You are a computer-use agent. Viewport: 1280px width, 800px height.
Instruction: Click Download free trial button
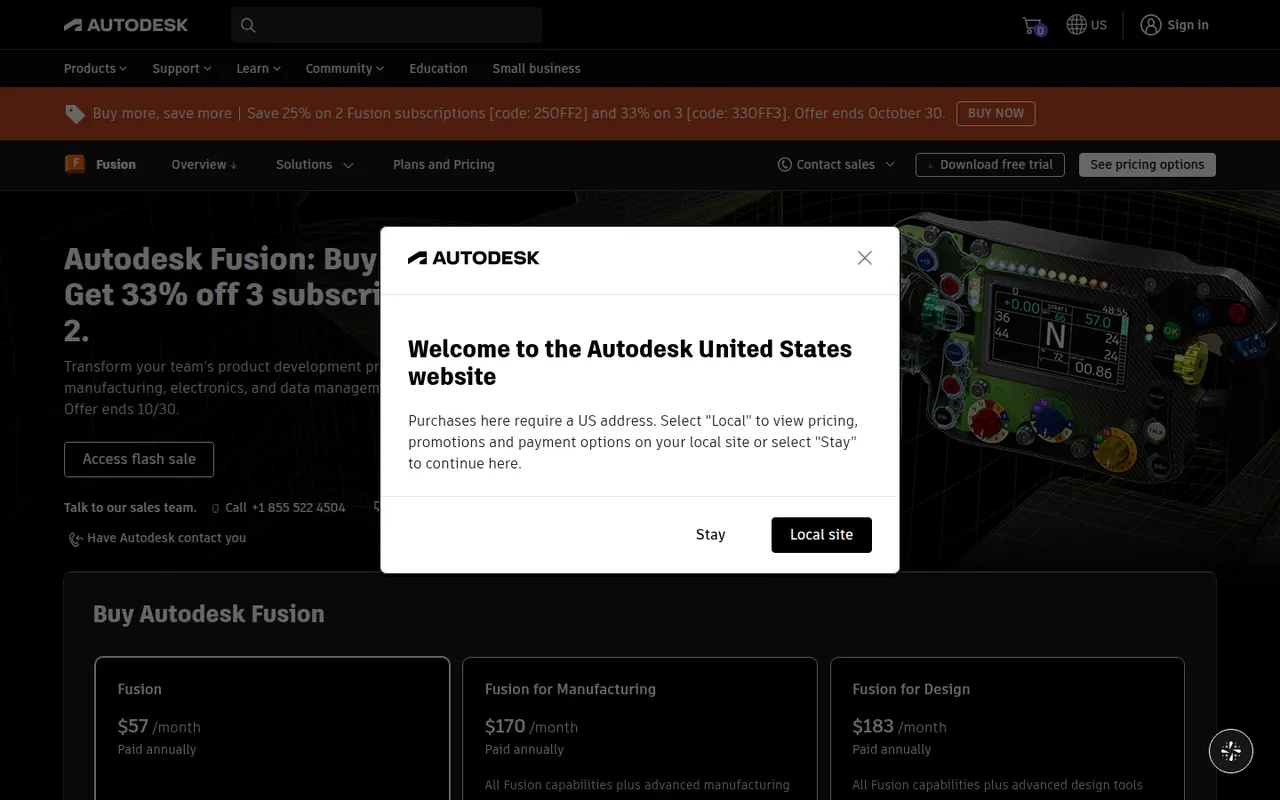coord(990,164)
